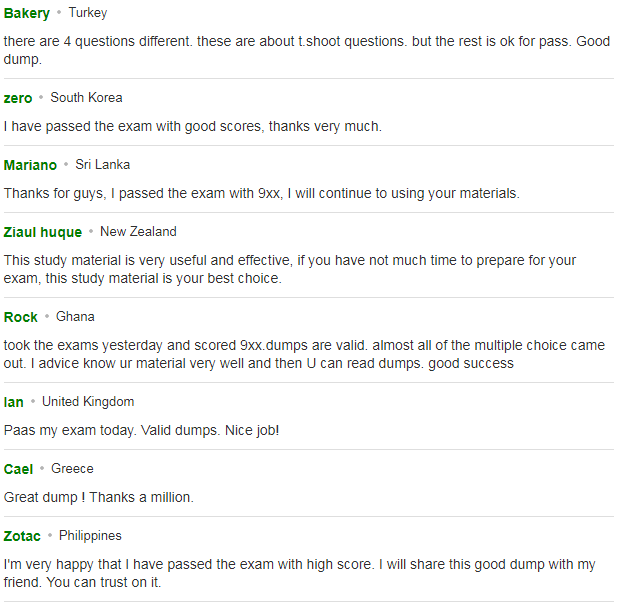Select the New Zealand country label

(138, 231)
